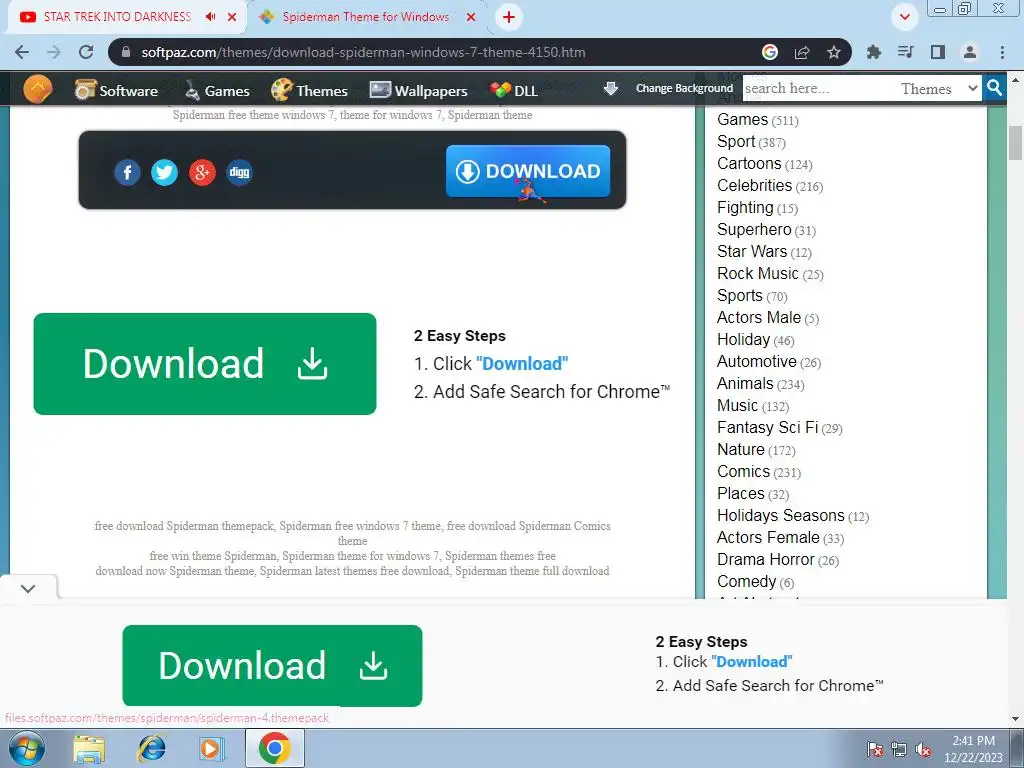Click Change Background
The image size is (1024, 768).
(x=684, y=88)
